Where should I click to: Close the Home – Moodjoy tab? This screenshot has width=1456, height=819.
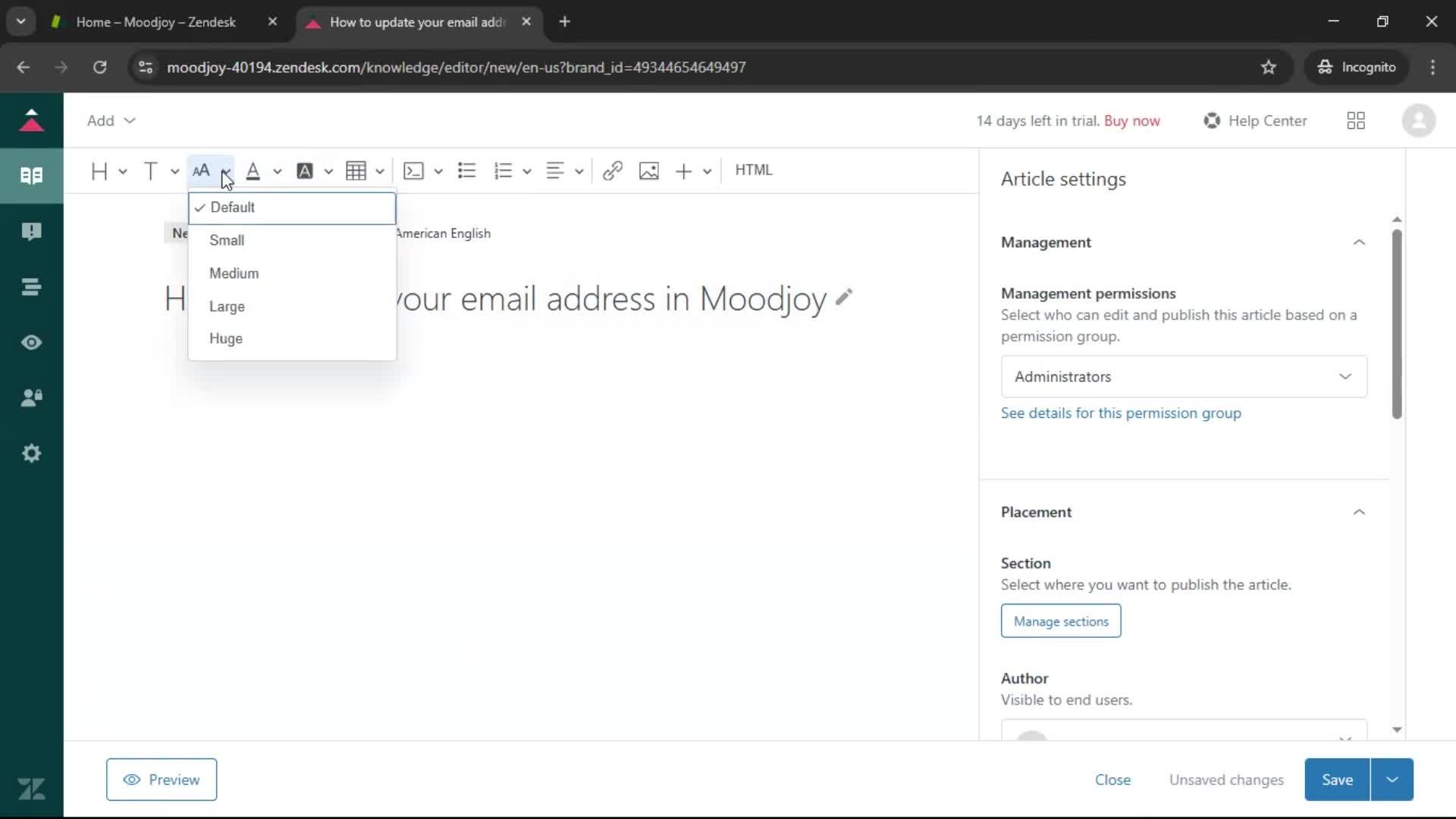[x=272, y=22]
